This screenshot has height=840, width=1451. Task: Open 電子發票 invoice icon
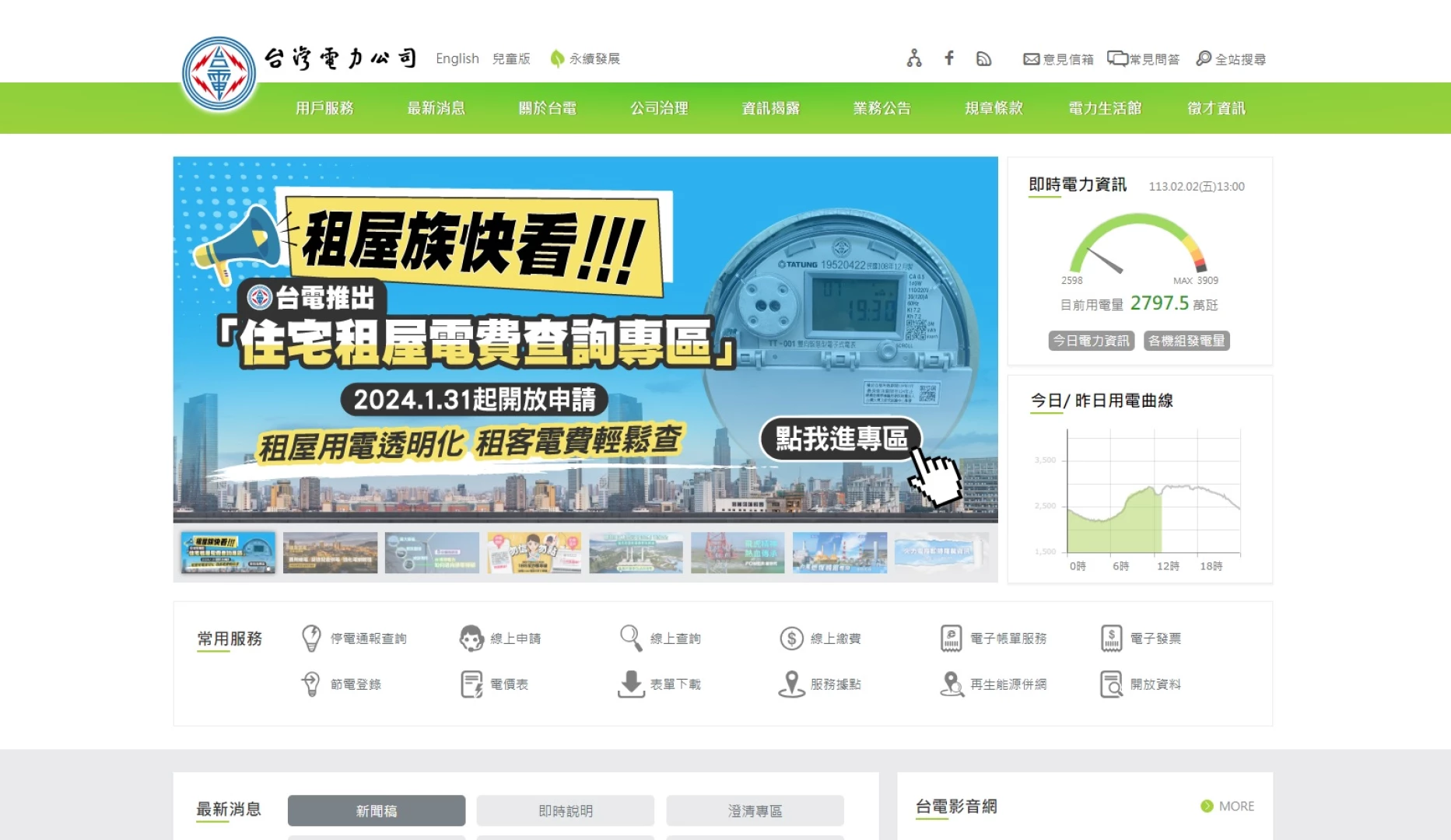point(1112,639)
